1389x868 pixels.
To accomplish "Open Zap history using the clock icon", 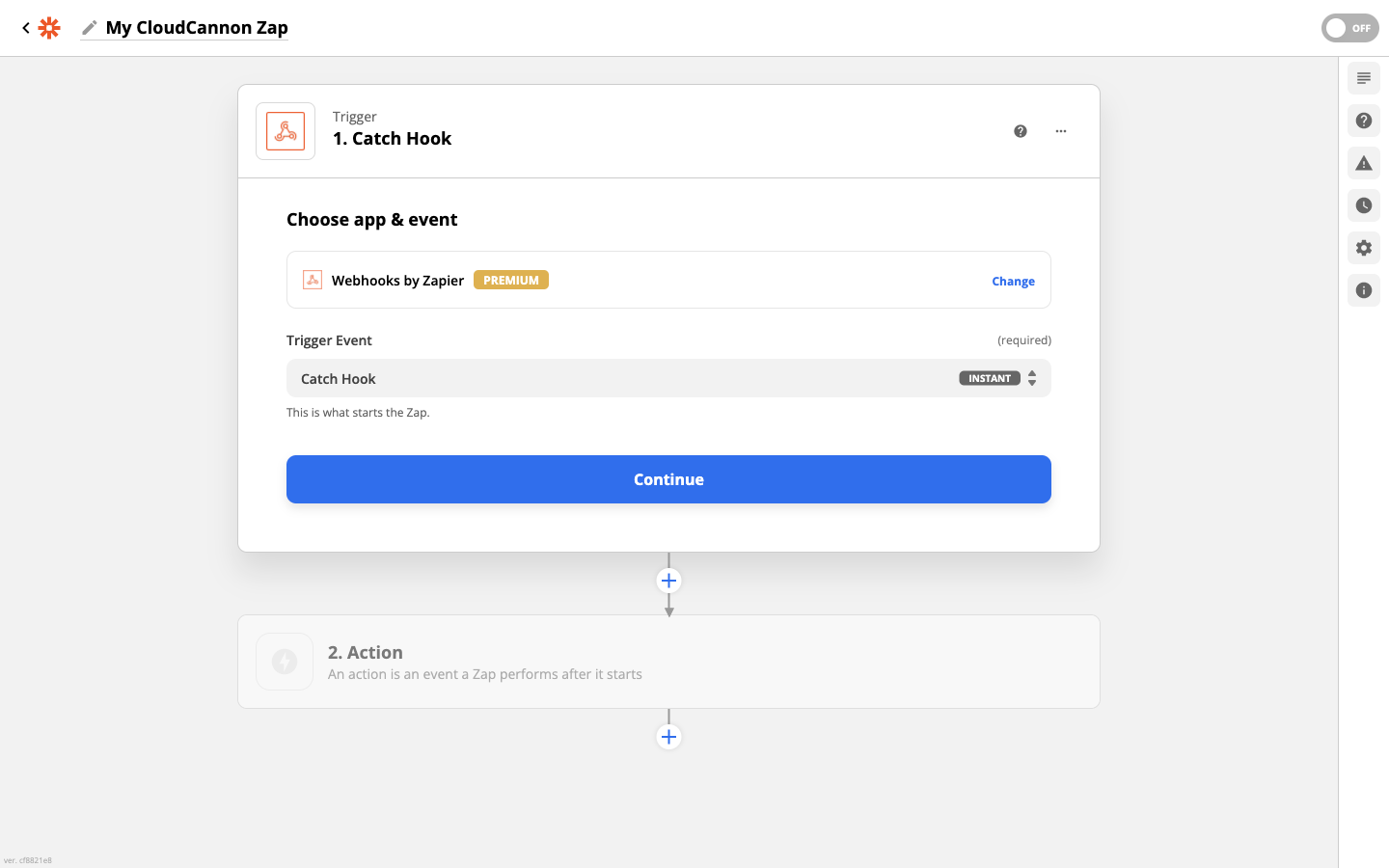I will point(1363,204).
